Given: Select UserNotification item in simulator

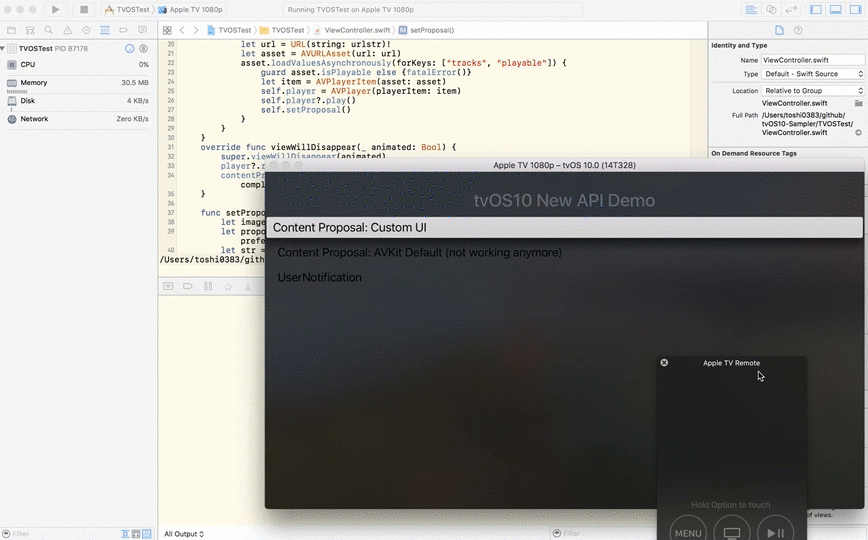Looking at the screenshot, I should 319,277.
